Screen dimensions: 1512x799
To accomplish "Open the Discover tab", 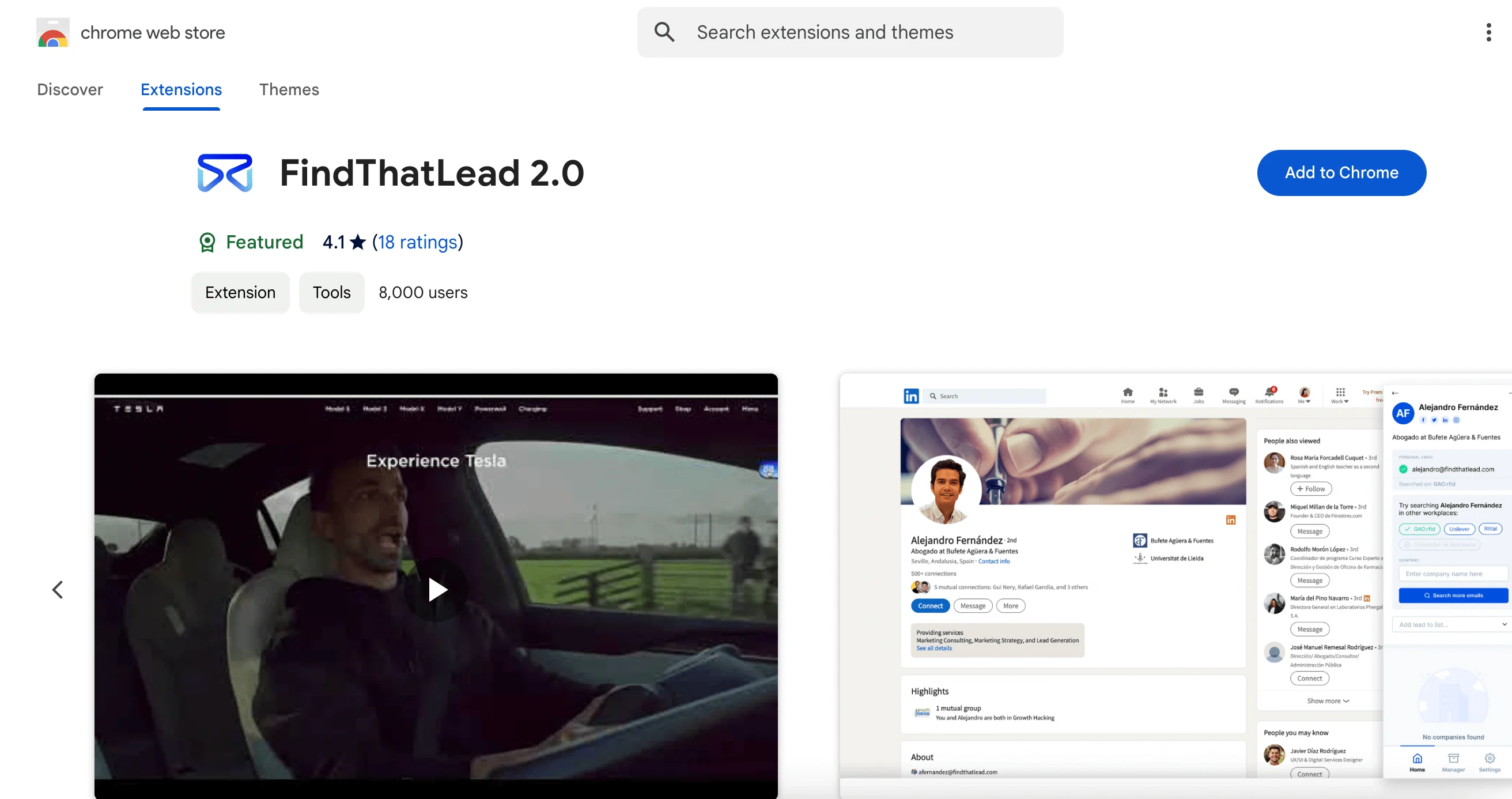I will pos(70,89).
